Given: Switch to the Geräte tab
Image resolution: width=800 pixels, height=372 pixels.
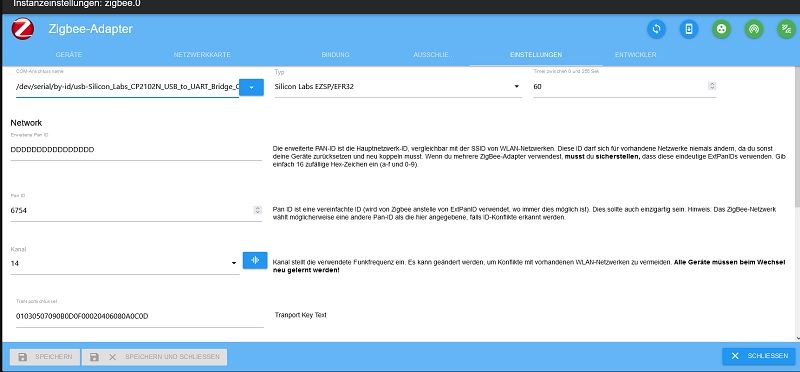Looking at the screenshot, I should (69, 55).
